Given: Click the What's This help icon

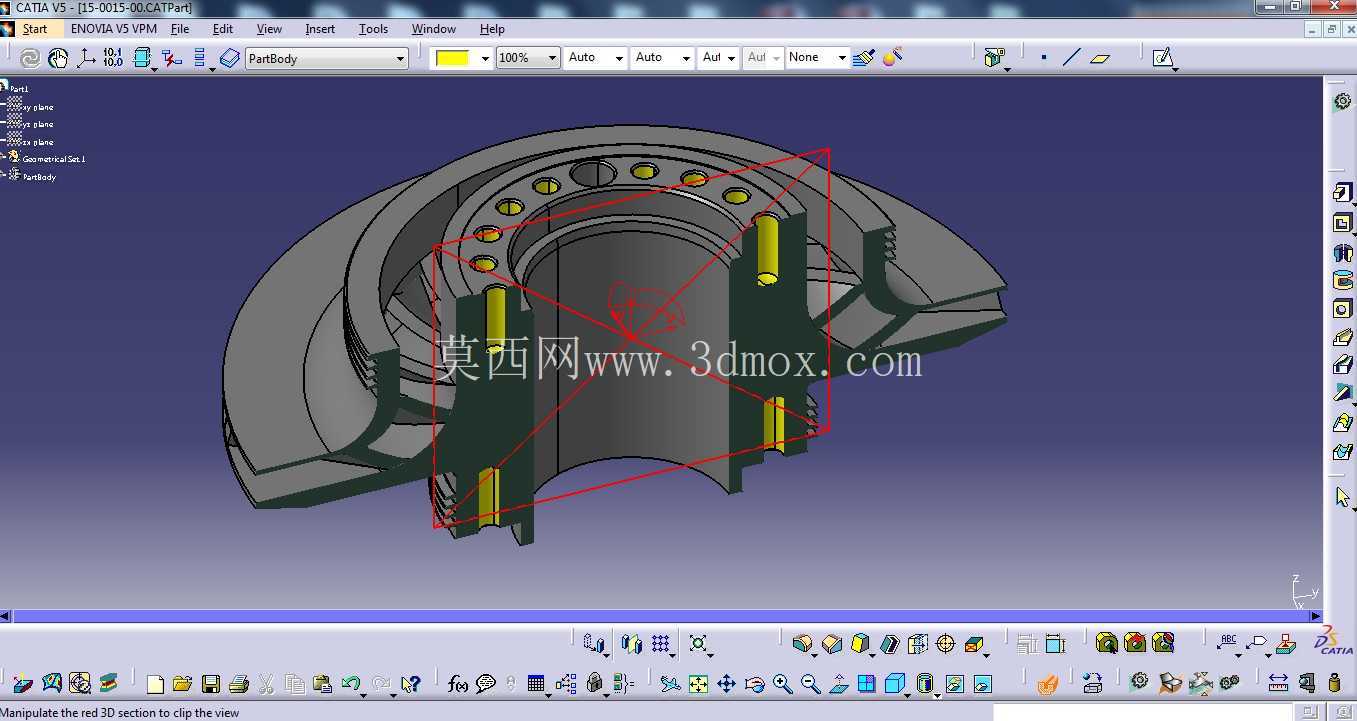Looking at the screenshot, I should [x=410, y=684].
